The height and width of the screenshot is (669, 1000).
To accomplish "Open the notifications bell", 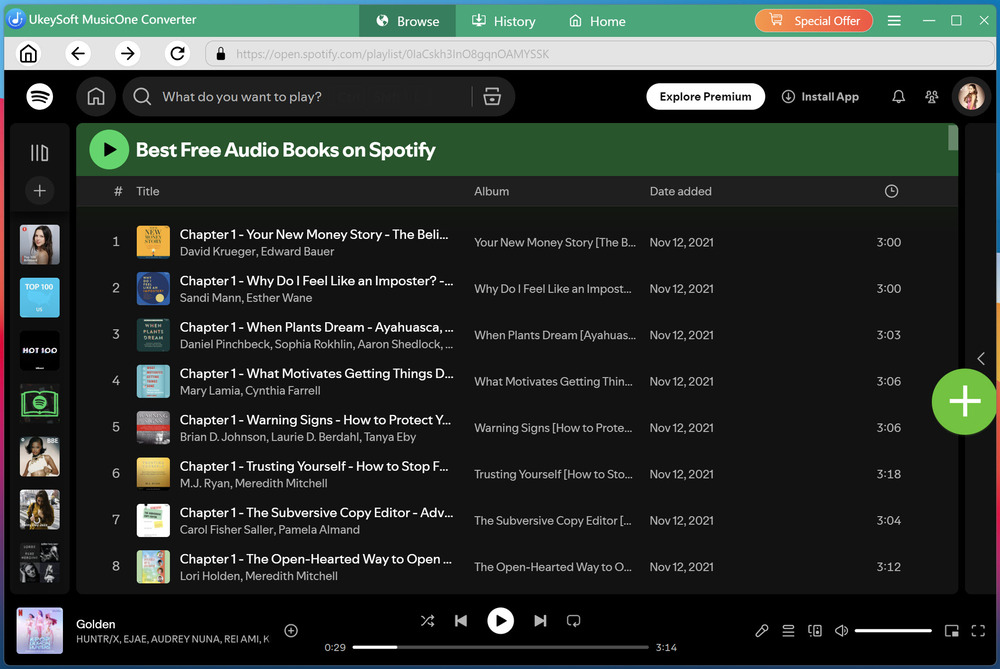I will tap(898, 97).
